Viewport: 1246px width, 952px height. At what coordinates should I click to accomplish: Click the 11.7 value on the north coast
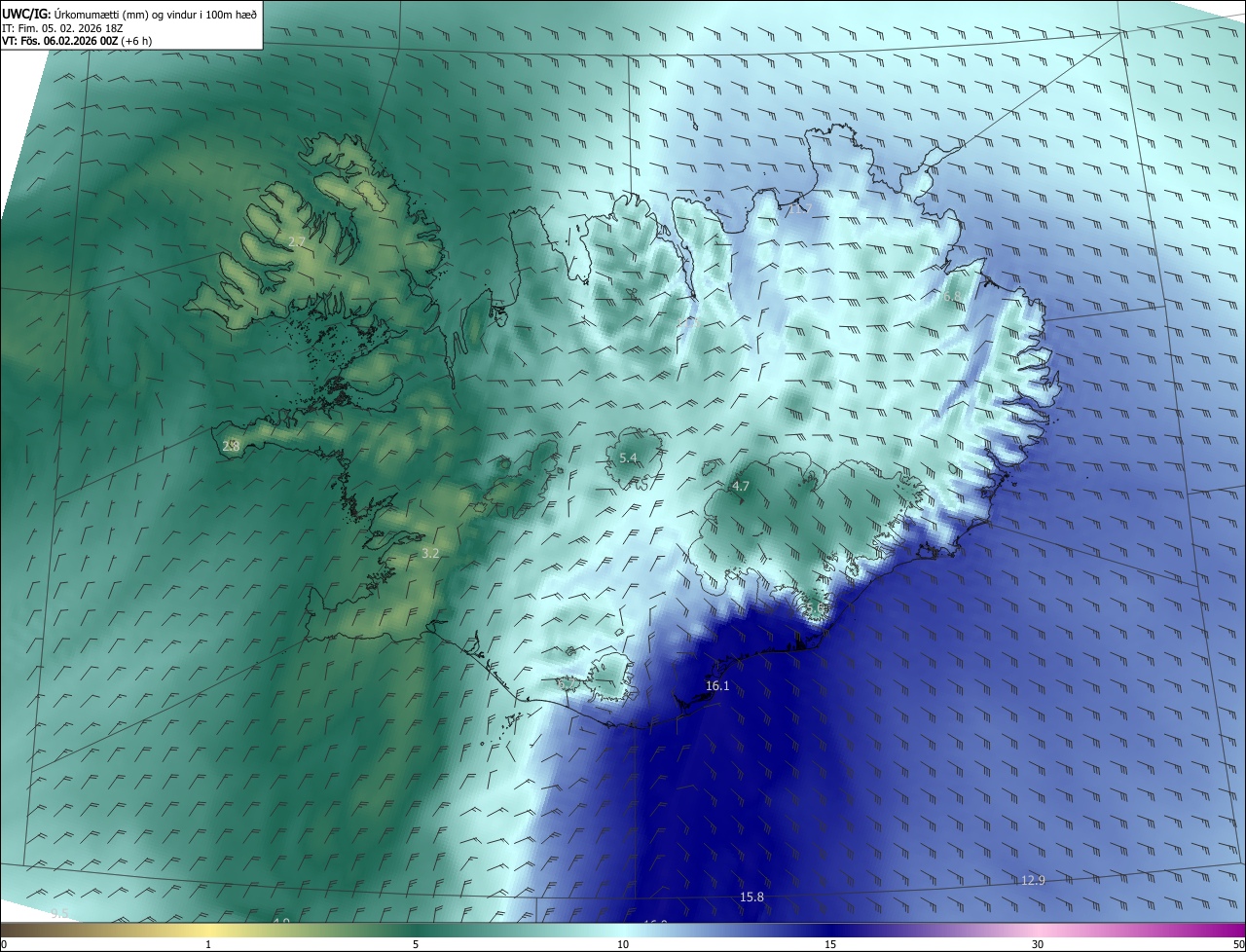point(799,209)
